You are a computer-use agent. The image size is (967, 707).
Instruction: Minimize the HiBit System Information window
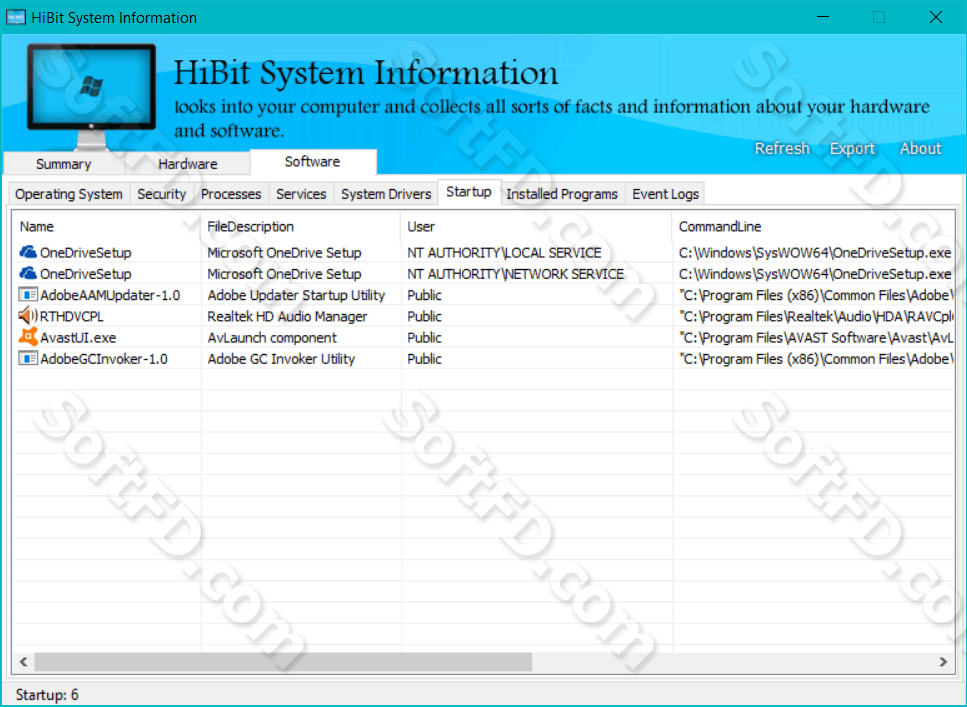coord(823,17)
